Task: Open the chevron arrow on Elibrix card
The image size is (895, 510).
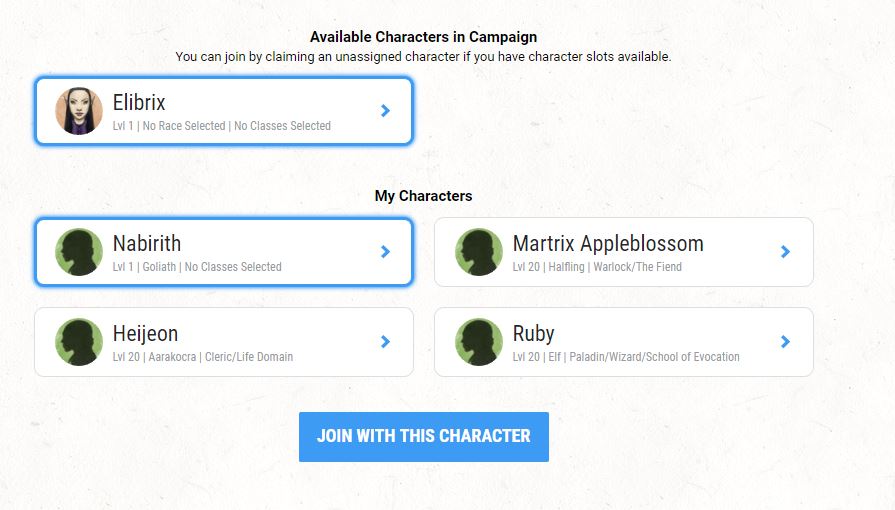Action: coord(385,111)
